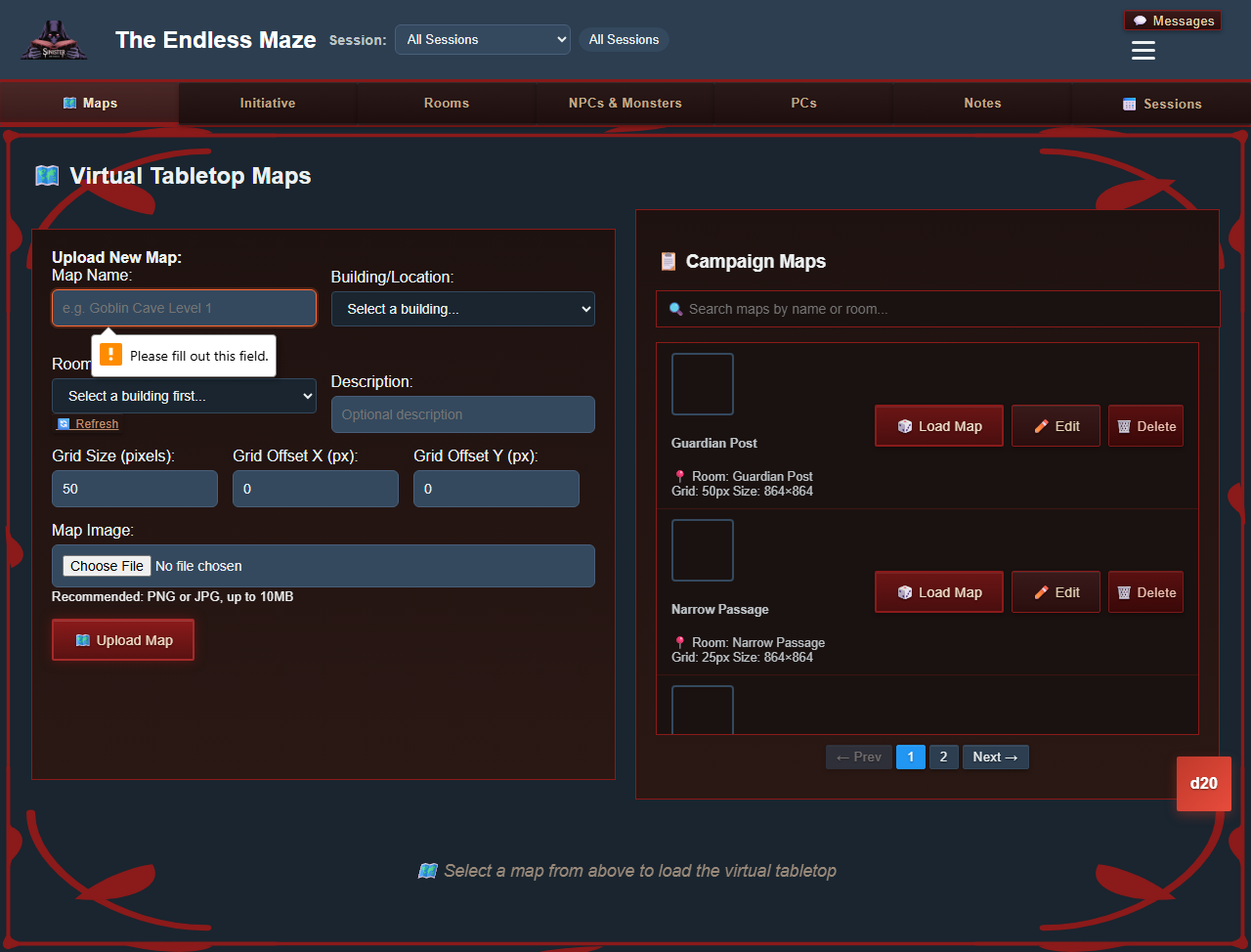Click Choose File for the map image
The width and height of the screenshot is (1251, 952).
coord(106,565)
